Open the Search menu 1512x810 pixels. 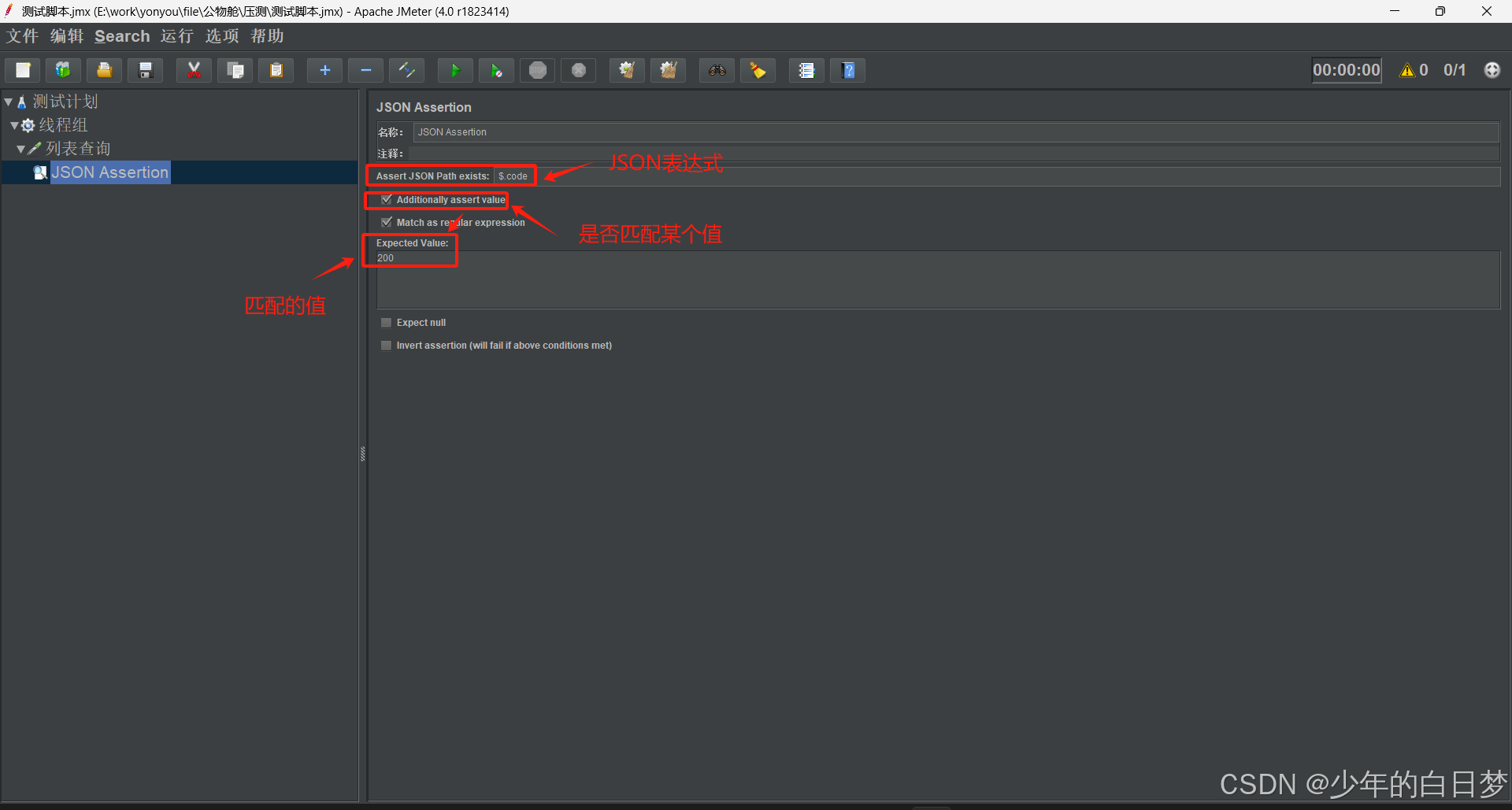point(122,36)
